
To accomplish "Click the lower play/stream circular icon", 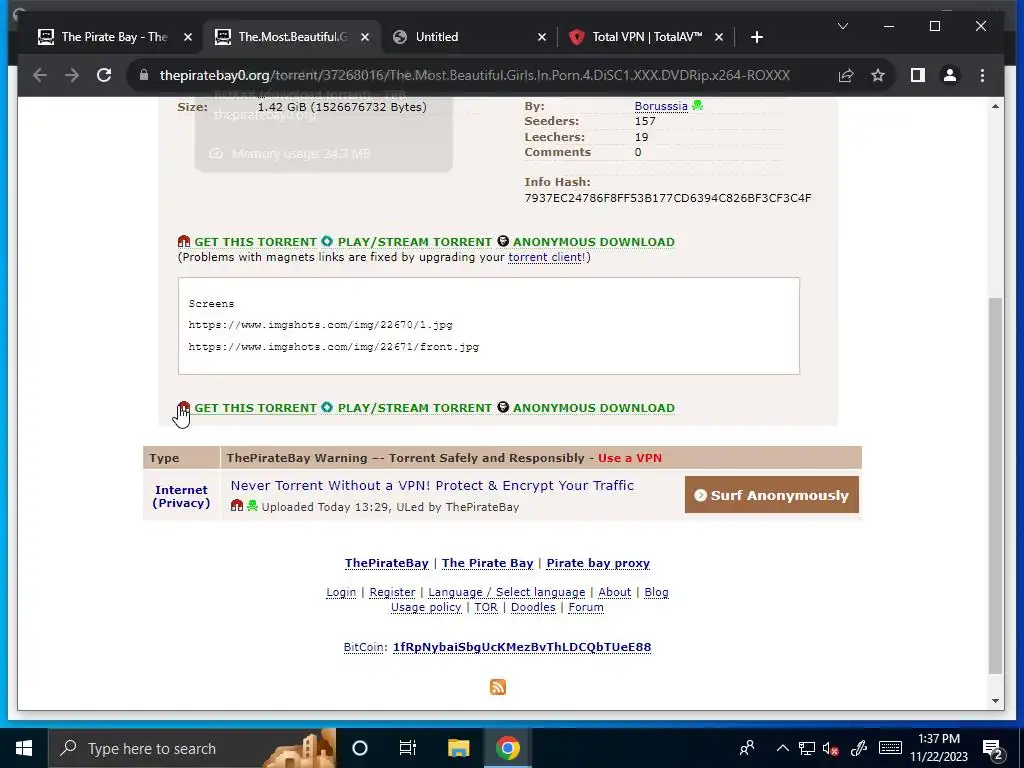I will pos(327,407).
